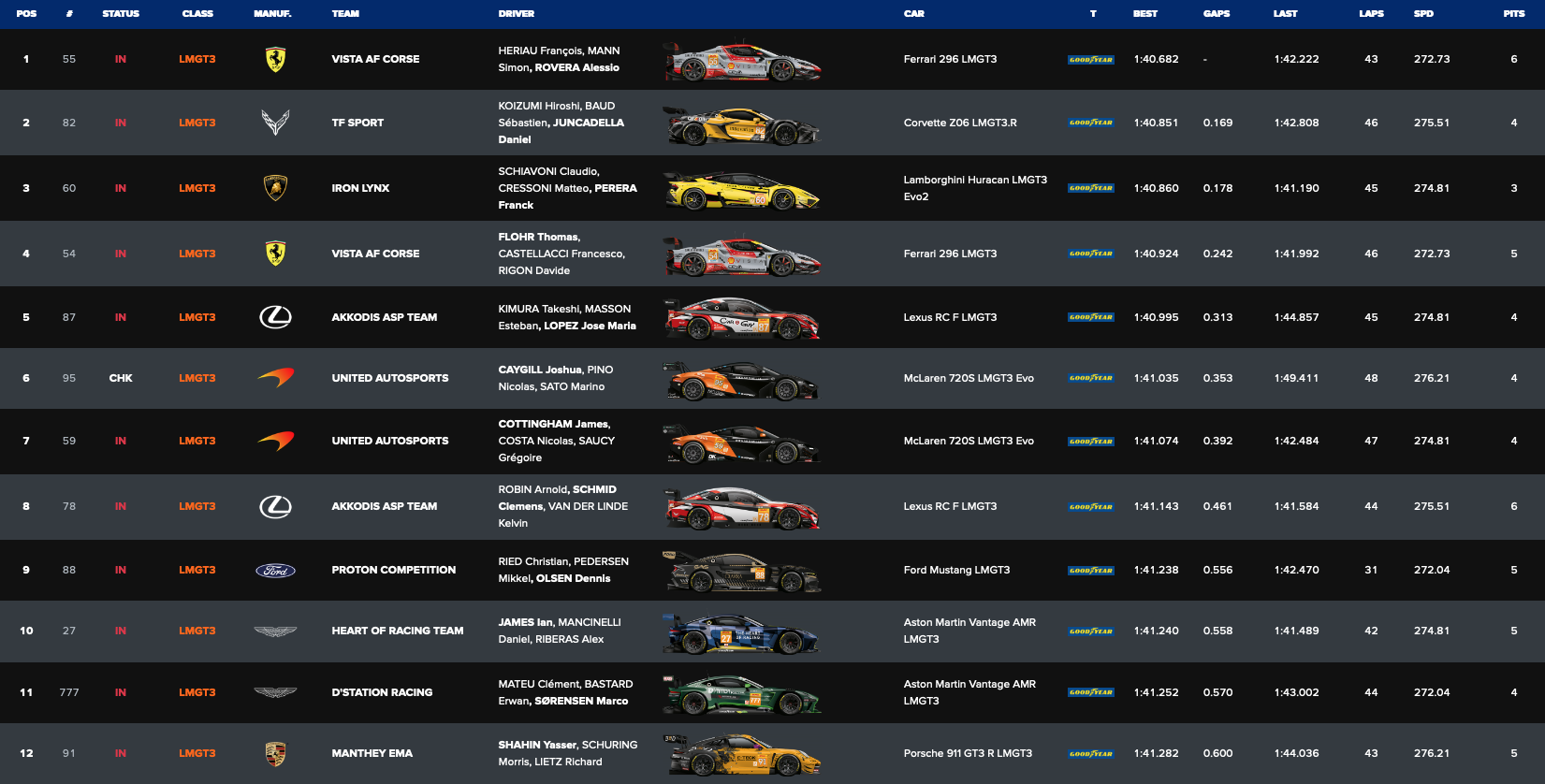Click the SPD column header

point(1423,14)
